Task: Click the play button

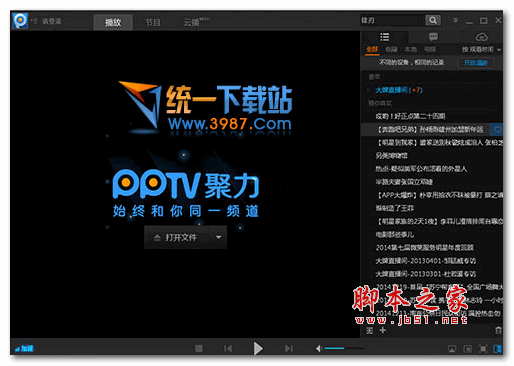Action: click(x=258, y=349)
